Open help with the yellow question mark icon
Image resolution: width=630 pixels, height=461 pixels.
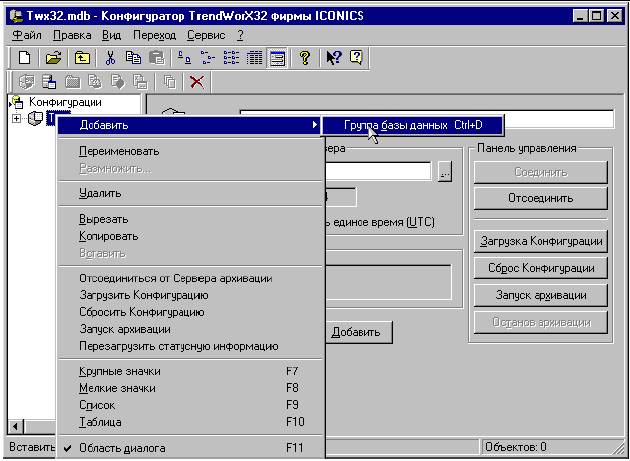tap(305, 58)
